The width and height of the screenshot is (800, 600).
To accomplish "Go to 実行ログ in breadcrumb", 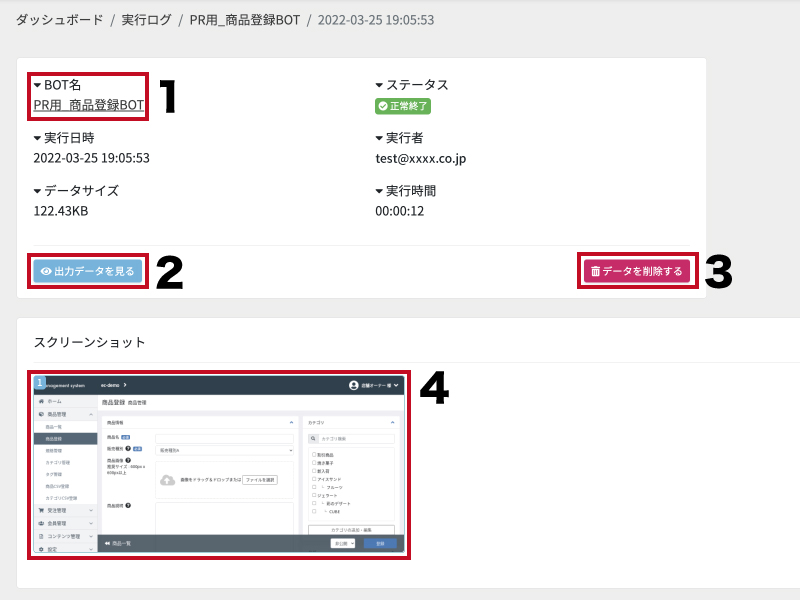I will [146, 20].
